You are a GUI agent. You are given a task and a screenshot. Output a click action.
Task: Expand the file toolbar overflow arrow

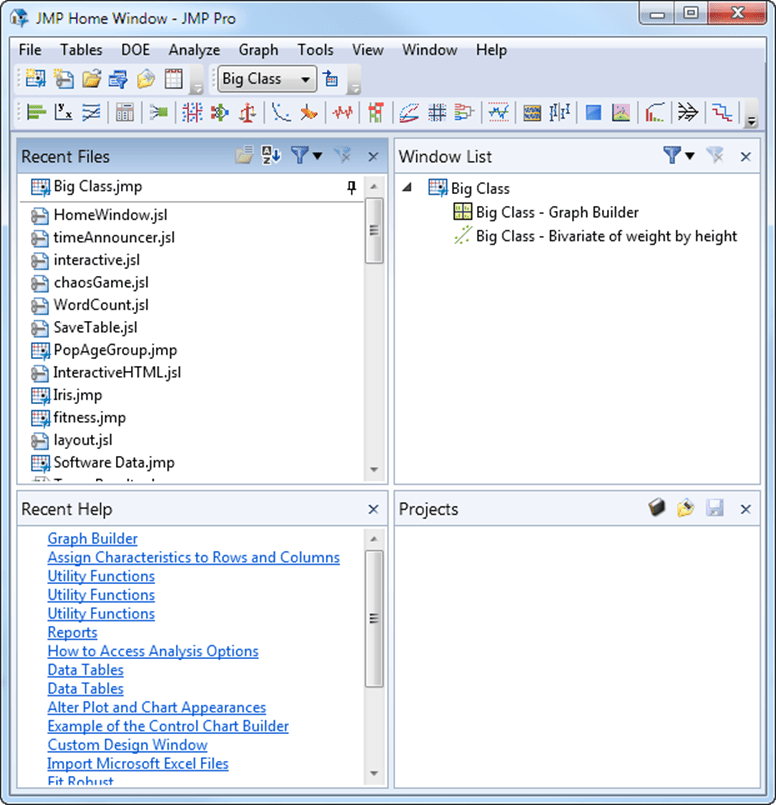197,88
